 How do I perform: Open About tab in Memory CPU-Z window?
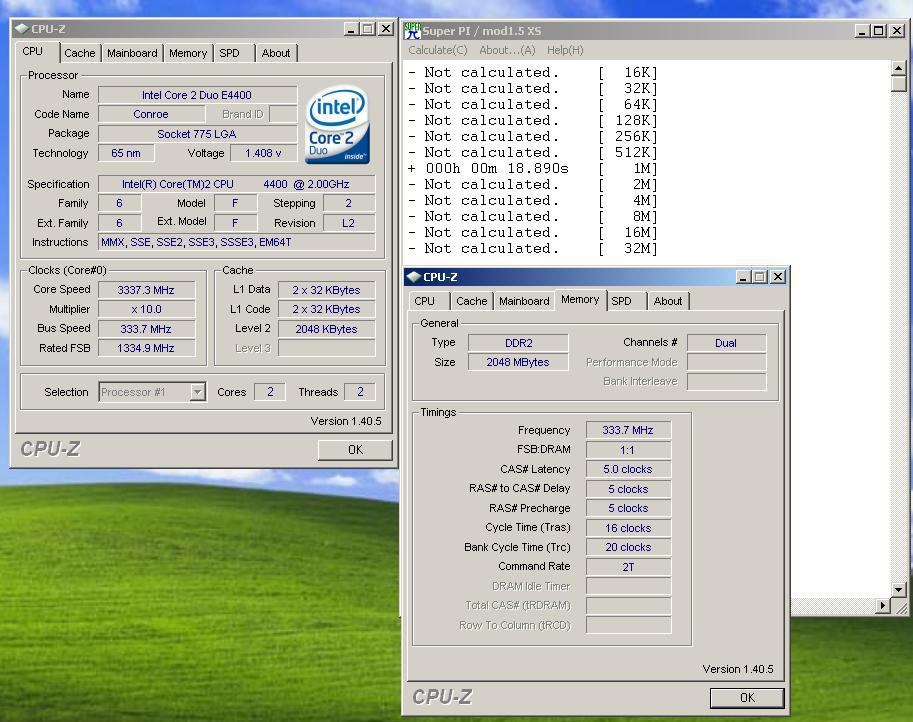coord(667,301)
